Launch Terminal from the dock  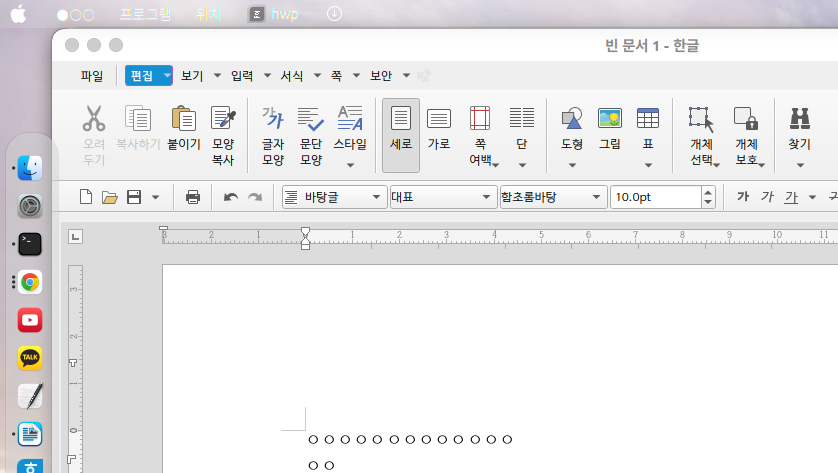(30, 244)
